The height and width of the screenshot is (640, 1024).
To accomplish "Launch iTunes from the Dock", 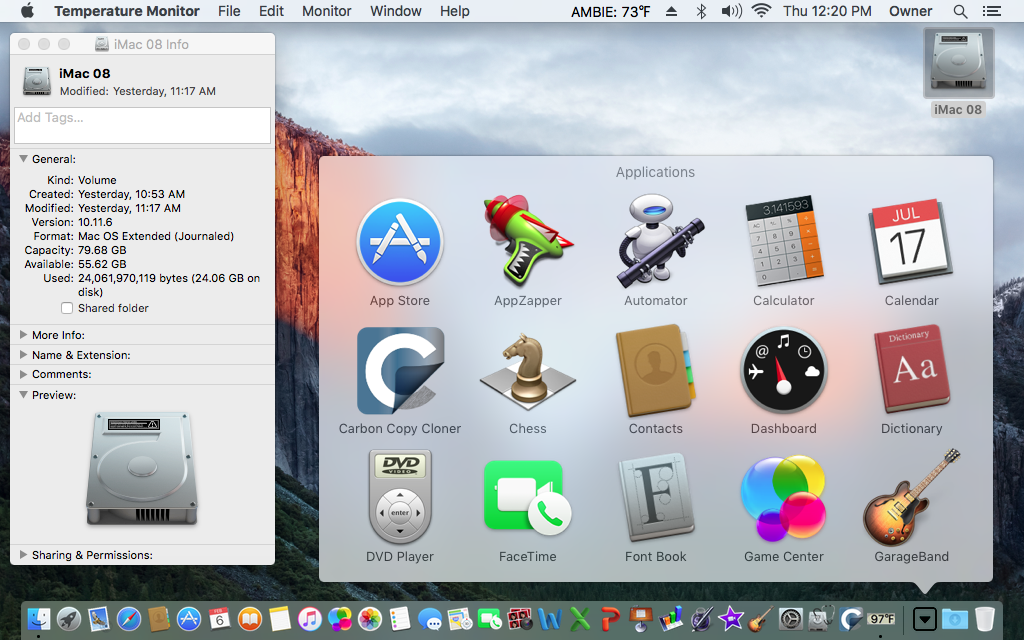I will 310,618.
